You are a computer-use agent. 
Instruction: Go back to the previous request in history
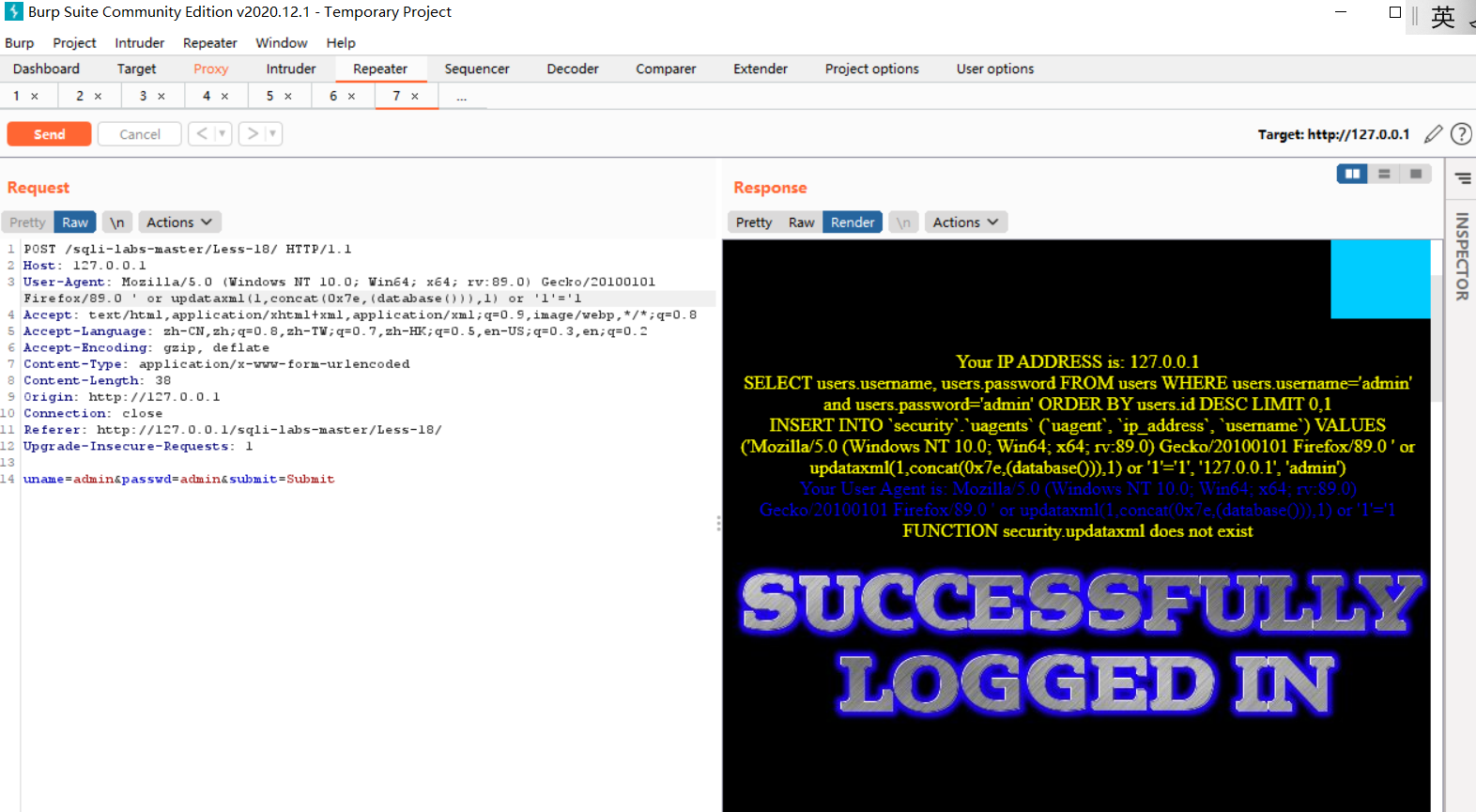[x=202, y=134]
